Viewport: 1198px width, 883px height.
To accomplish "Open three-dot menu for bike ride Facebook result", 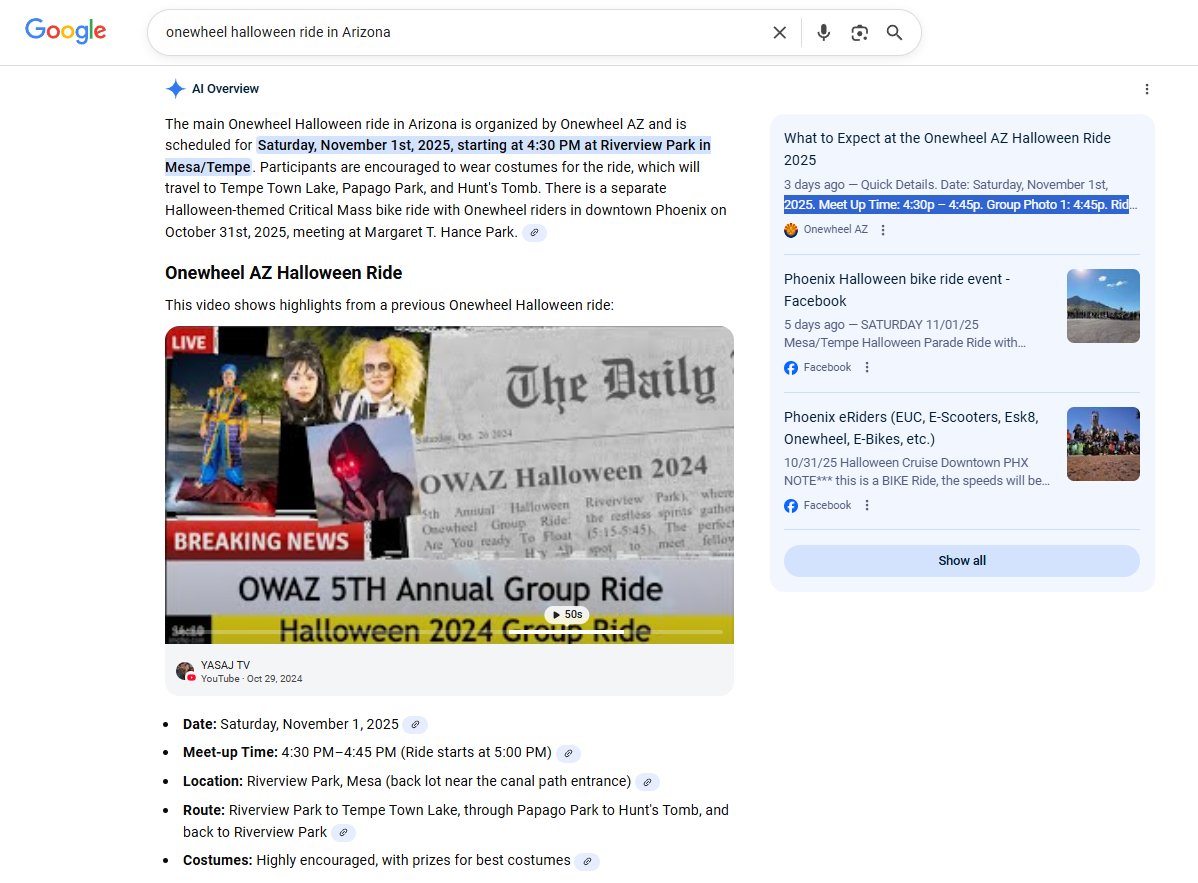I will (866, 367).
